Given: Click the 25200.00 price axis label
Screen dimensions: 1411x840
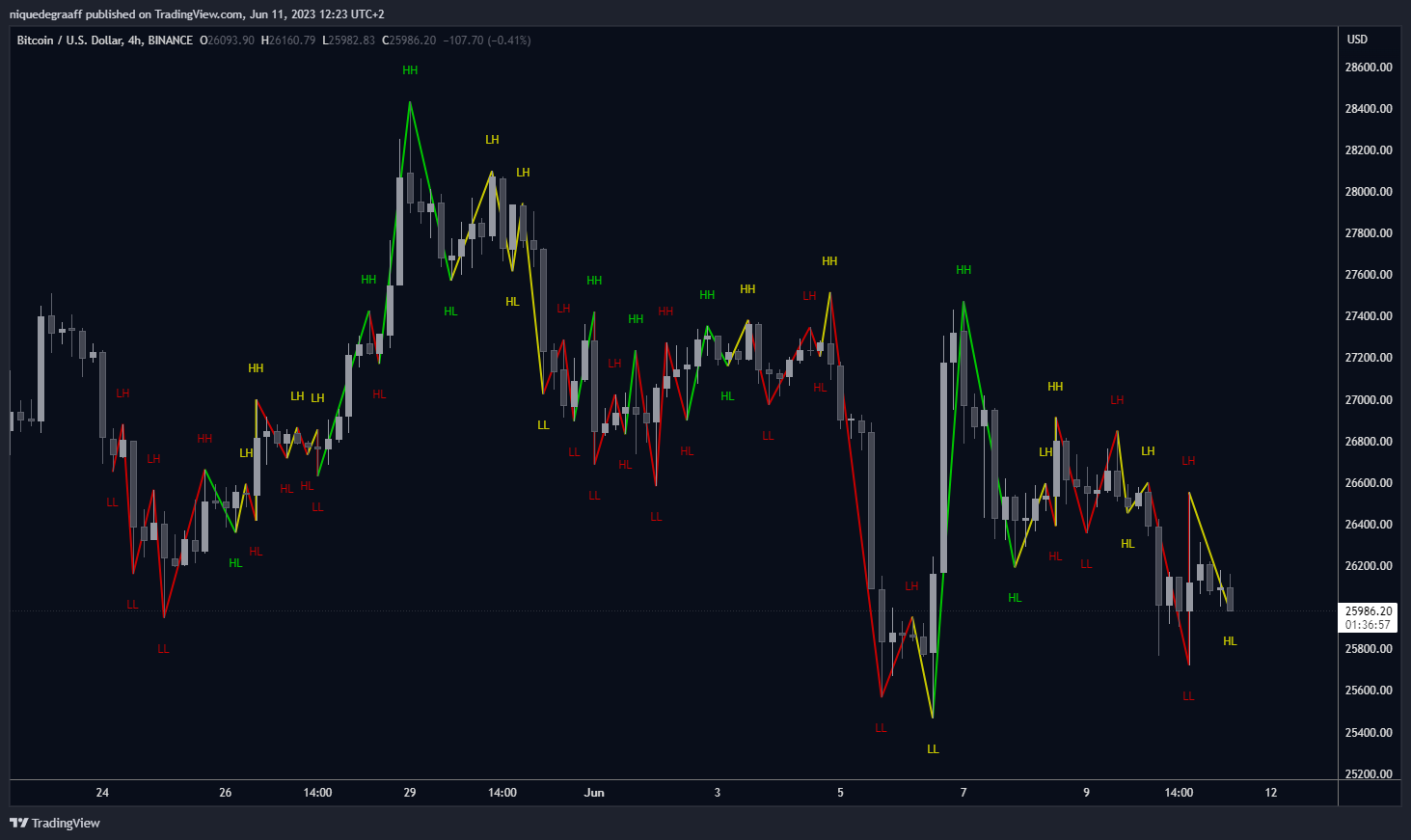Looking at the screenshot, I should tap(1369, 774).
